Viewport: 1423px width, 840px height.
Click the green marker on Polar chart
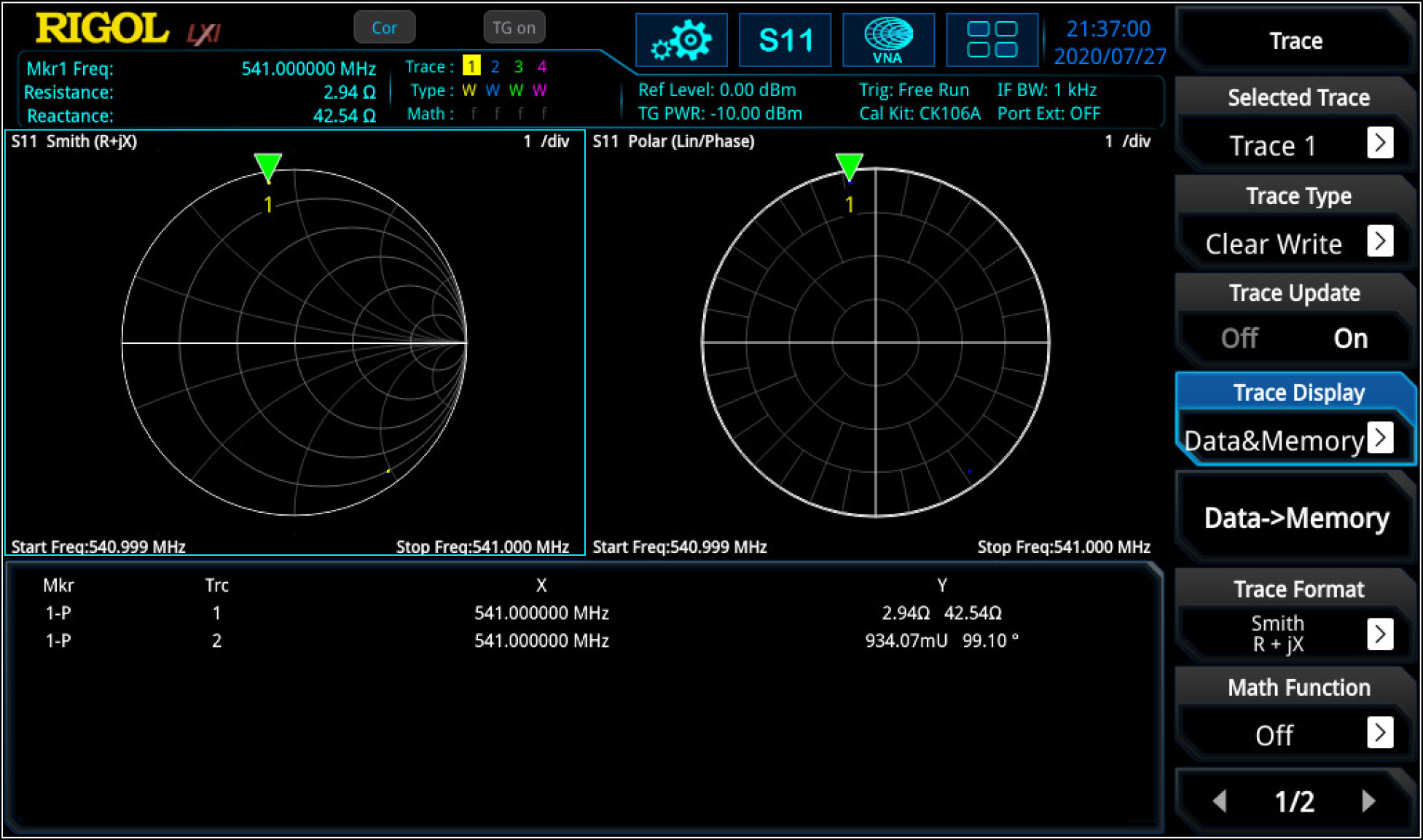tap(849, 166)
